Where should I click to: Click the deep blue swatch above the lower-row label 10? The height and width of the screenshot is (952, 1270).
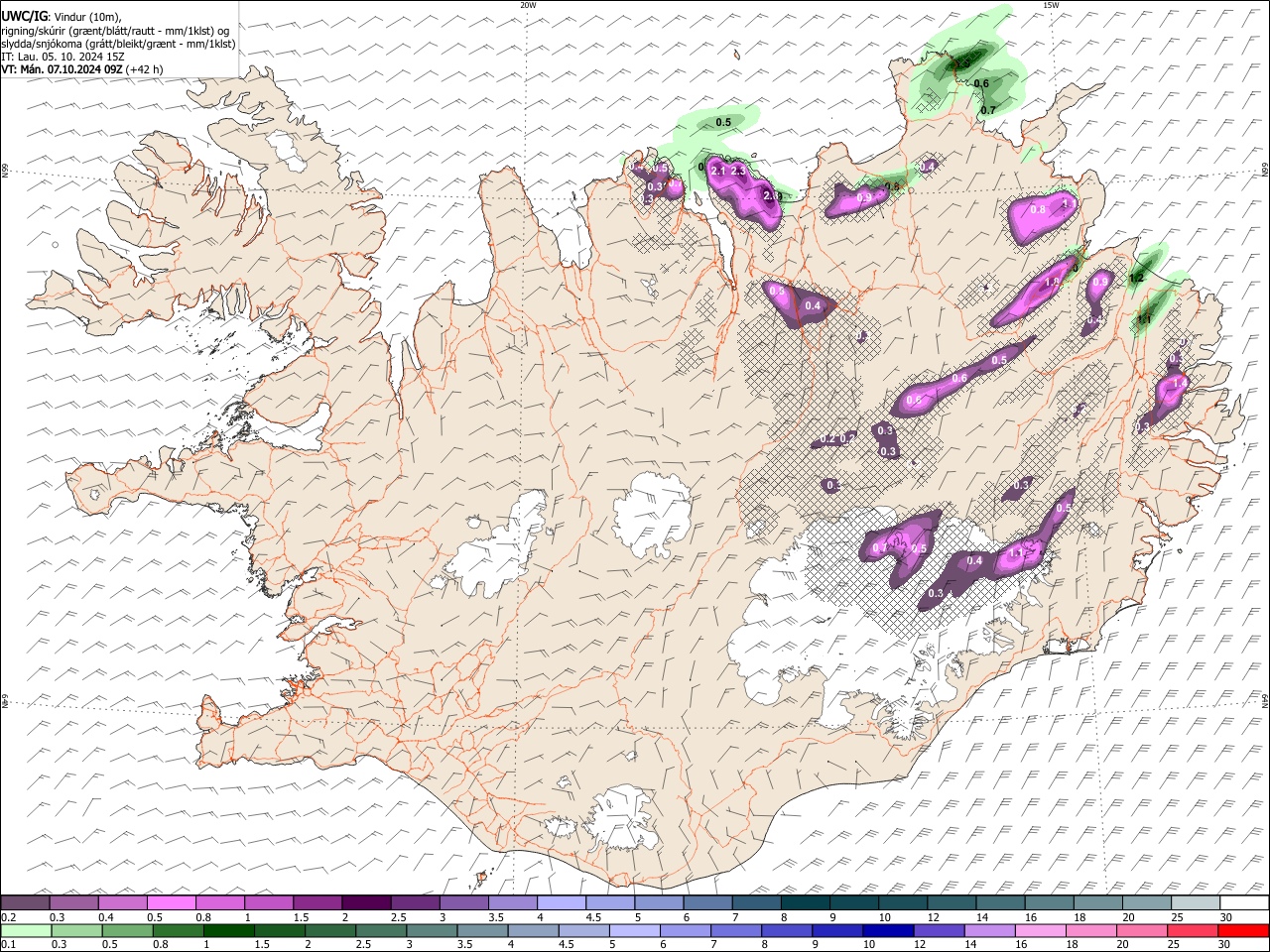pos(887,931)
